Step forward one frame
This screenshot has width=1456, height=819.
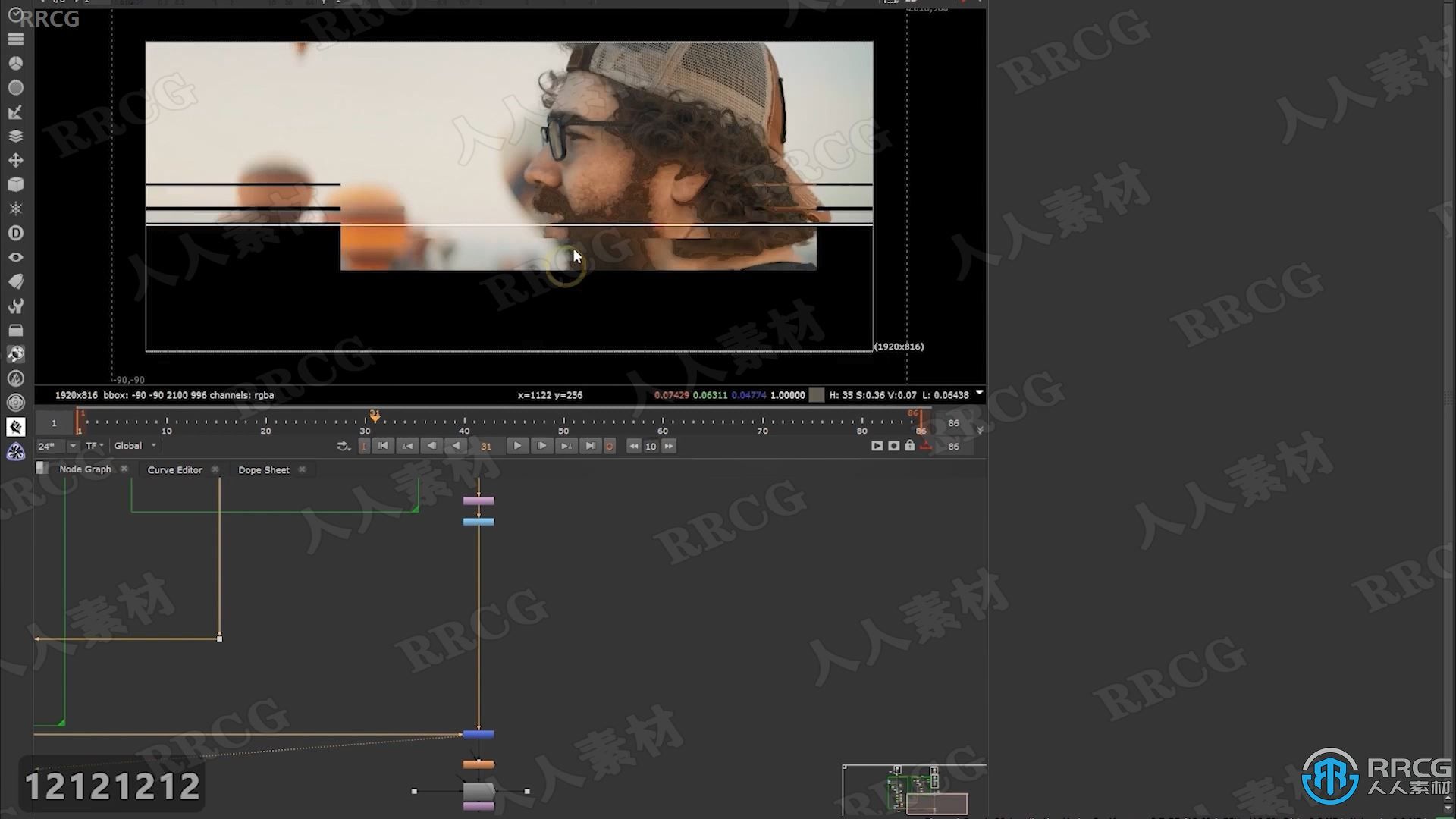pos(541,446)
